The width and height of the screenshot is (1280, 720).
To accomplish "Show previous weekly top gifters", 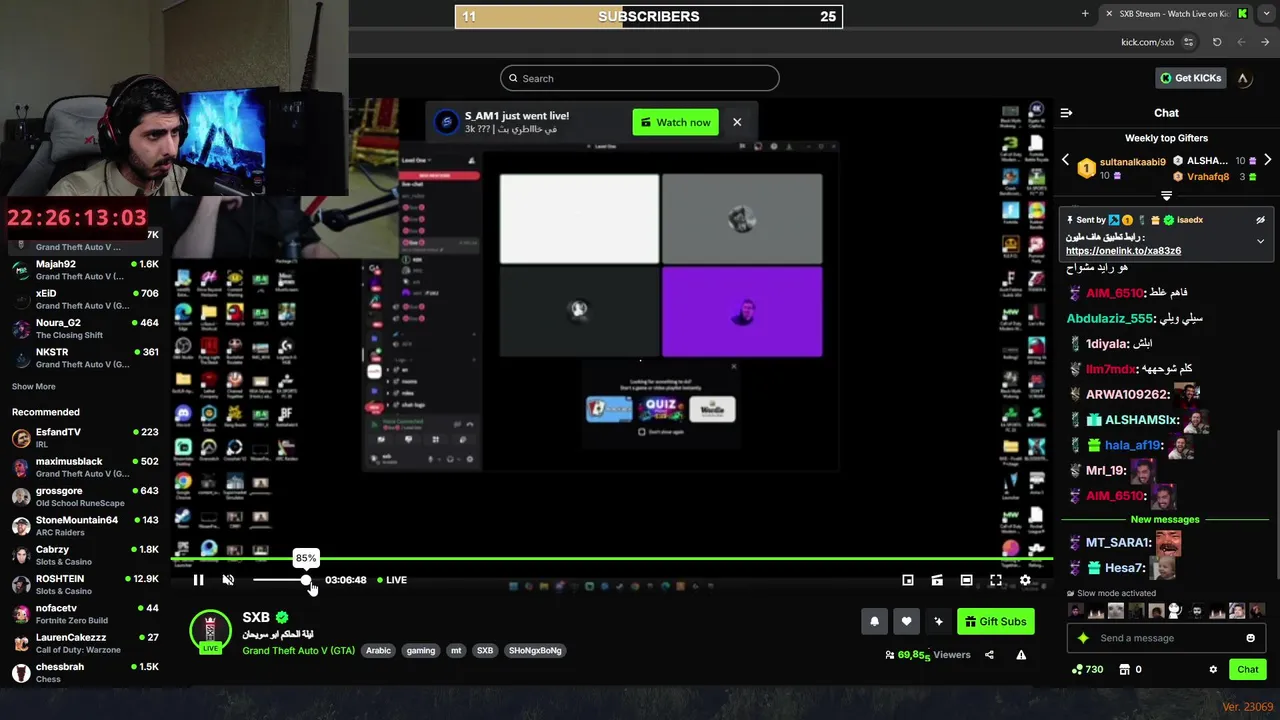I will pyautogui.click(x=1065, y=160).
